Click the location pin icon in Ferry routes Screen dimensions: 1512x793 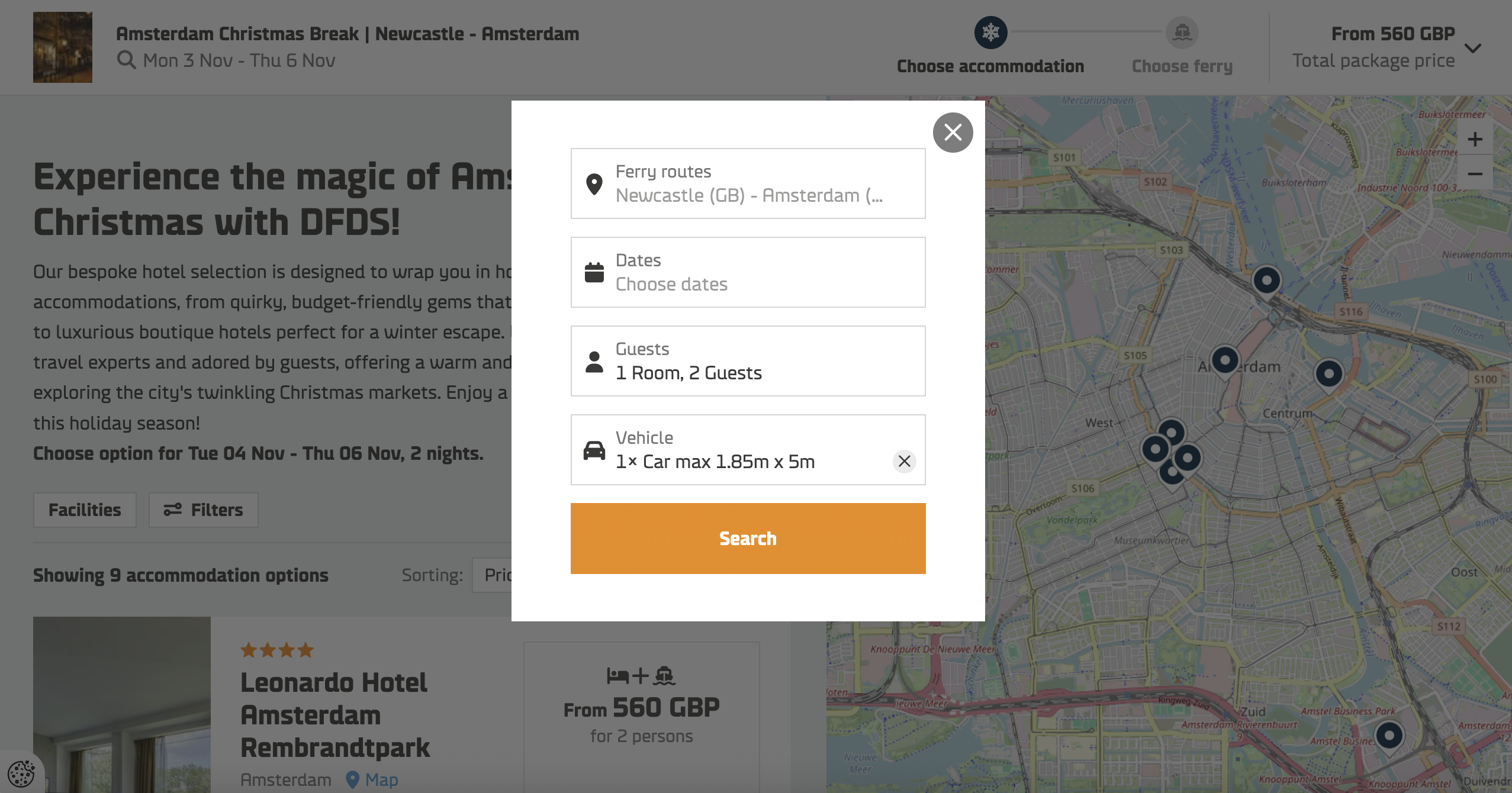click(594, 184)
